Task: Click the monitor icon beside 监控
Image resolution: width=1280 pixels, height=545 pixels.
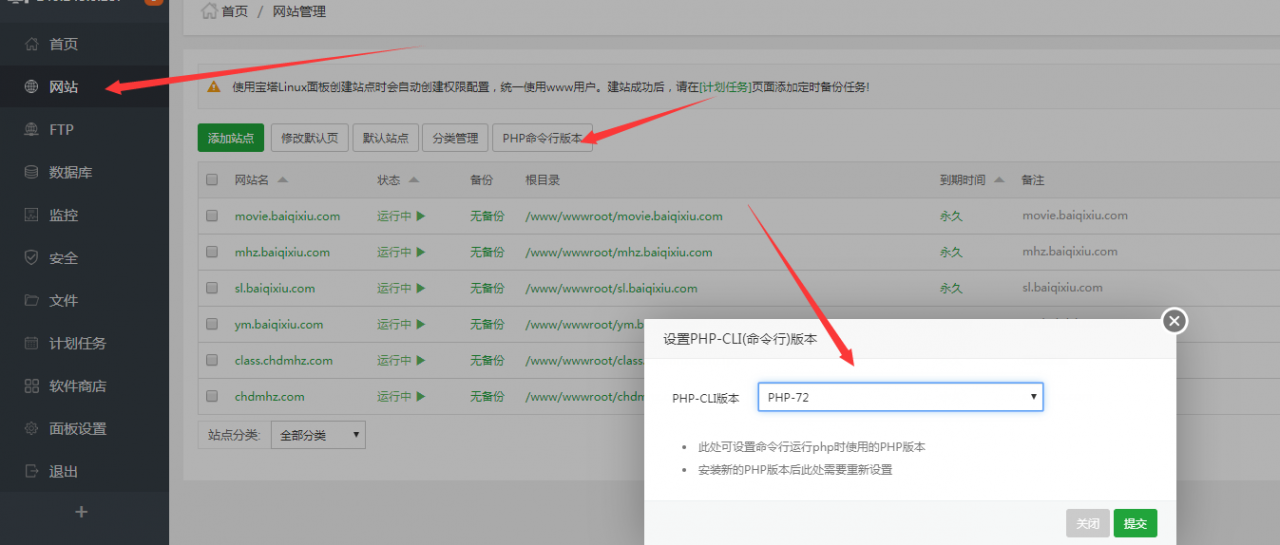Action: (31, 215)
